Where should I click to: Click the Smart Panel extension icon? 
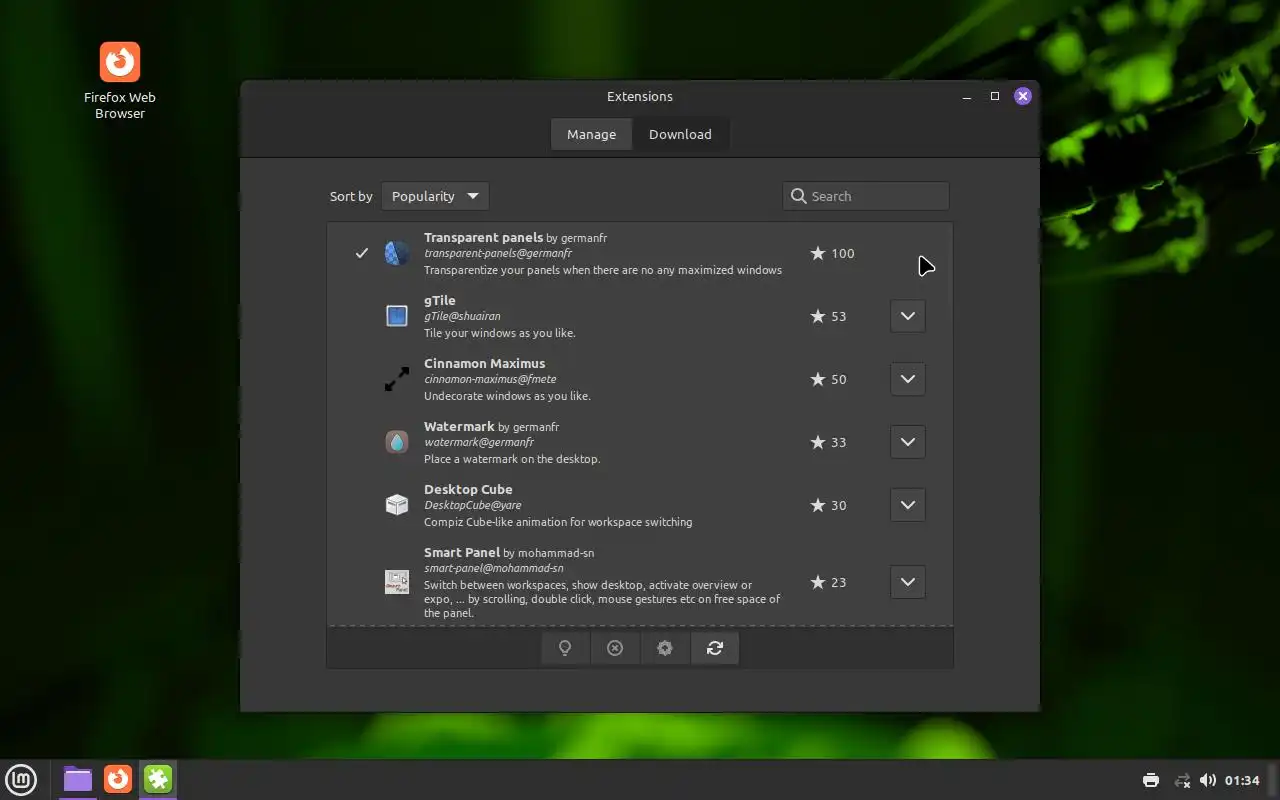(x=397, y=582)
